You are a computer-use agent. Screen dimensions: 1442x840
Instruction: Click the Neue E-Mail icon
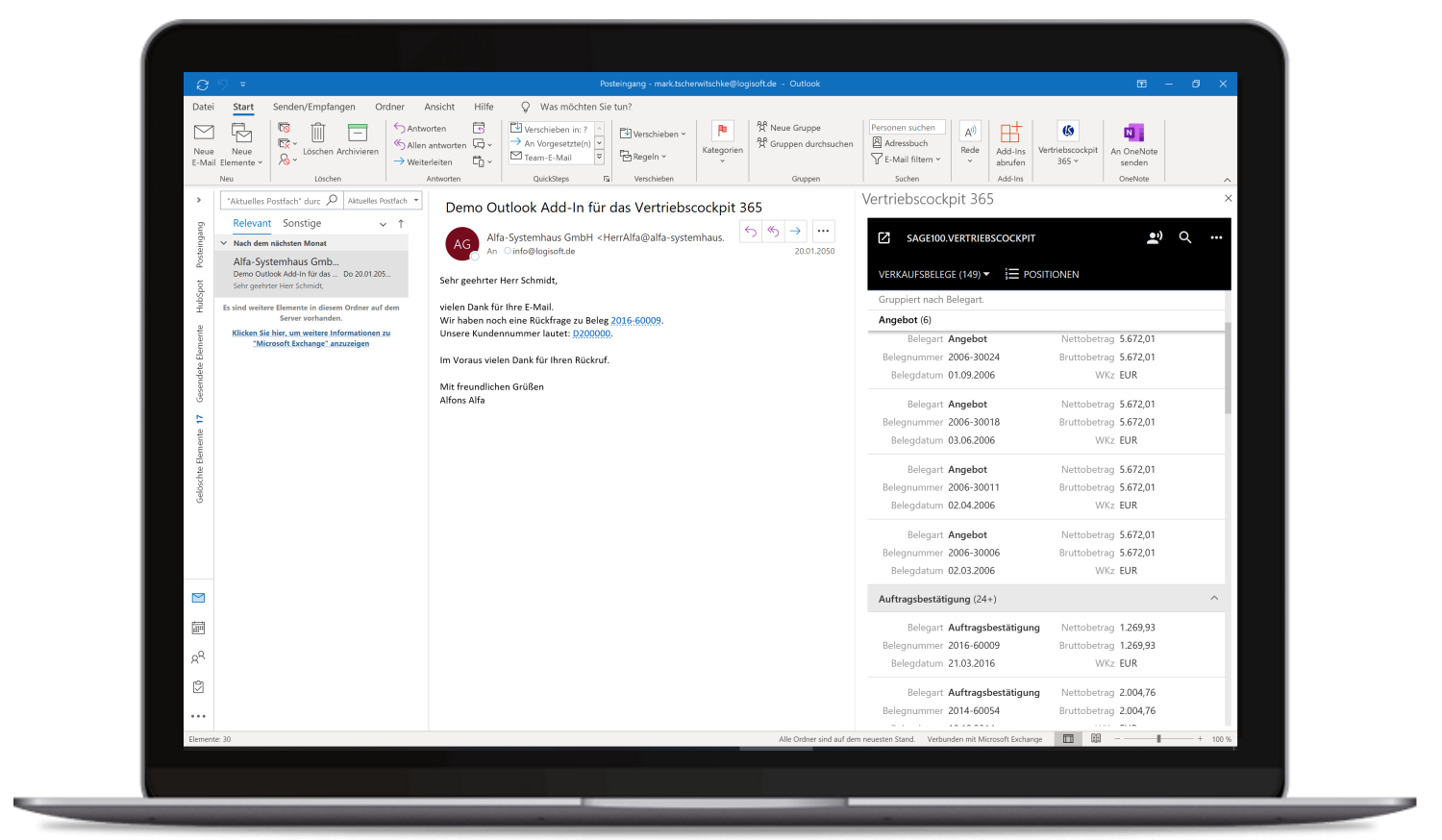[204, 134]
